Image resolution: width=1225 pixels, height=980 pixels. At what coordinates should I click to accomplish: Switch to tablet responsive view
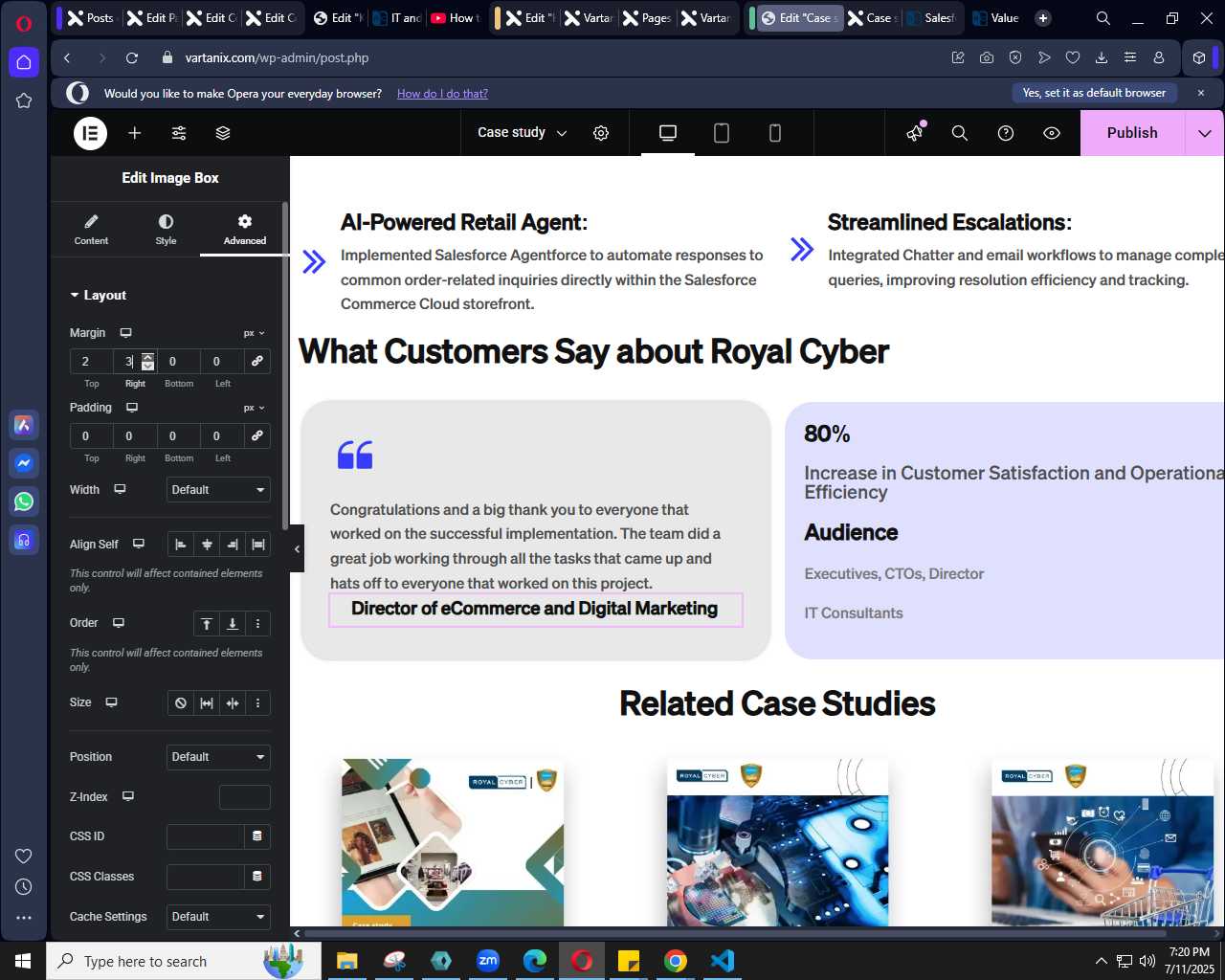tap(722, 133)
